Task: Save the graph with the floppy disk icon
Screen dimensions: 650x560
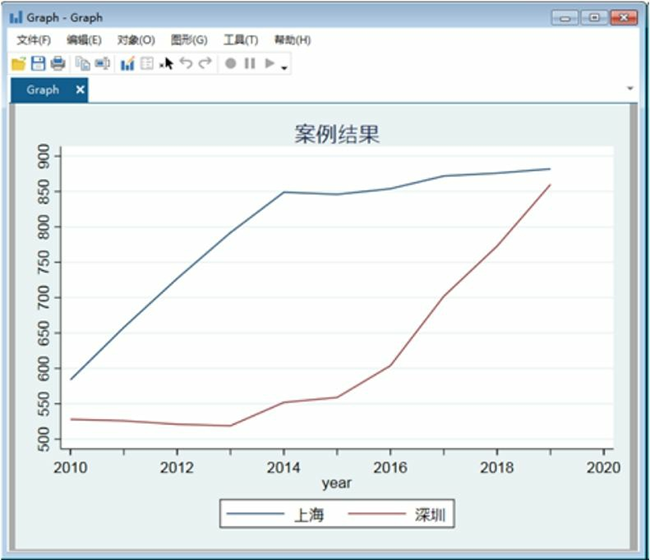Action: click(38, 64)
